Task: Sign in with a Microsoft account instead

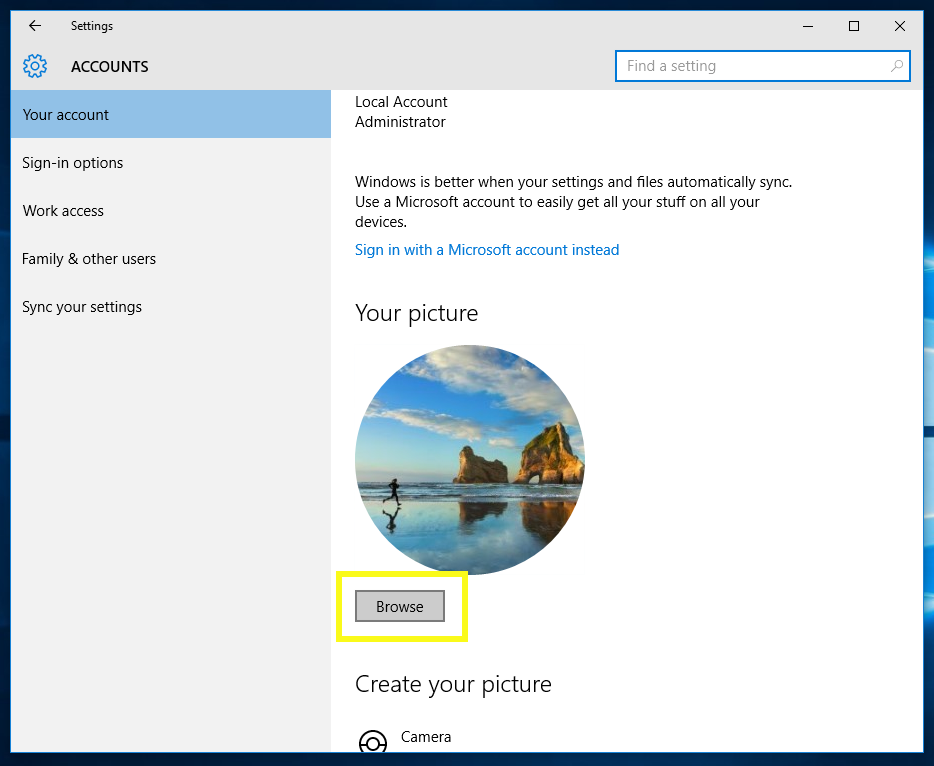Action: click(487, 249)
